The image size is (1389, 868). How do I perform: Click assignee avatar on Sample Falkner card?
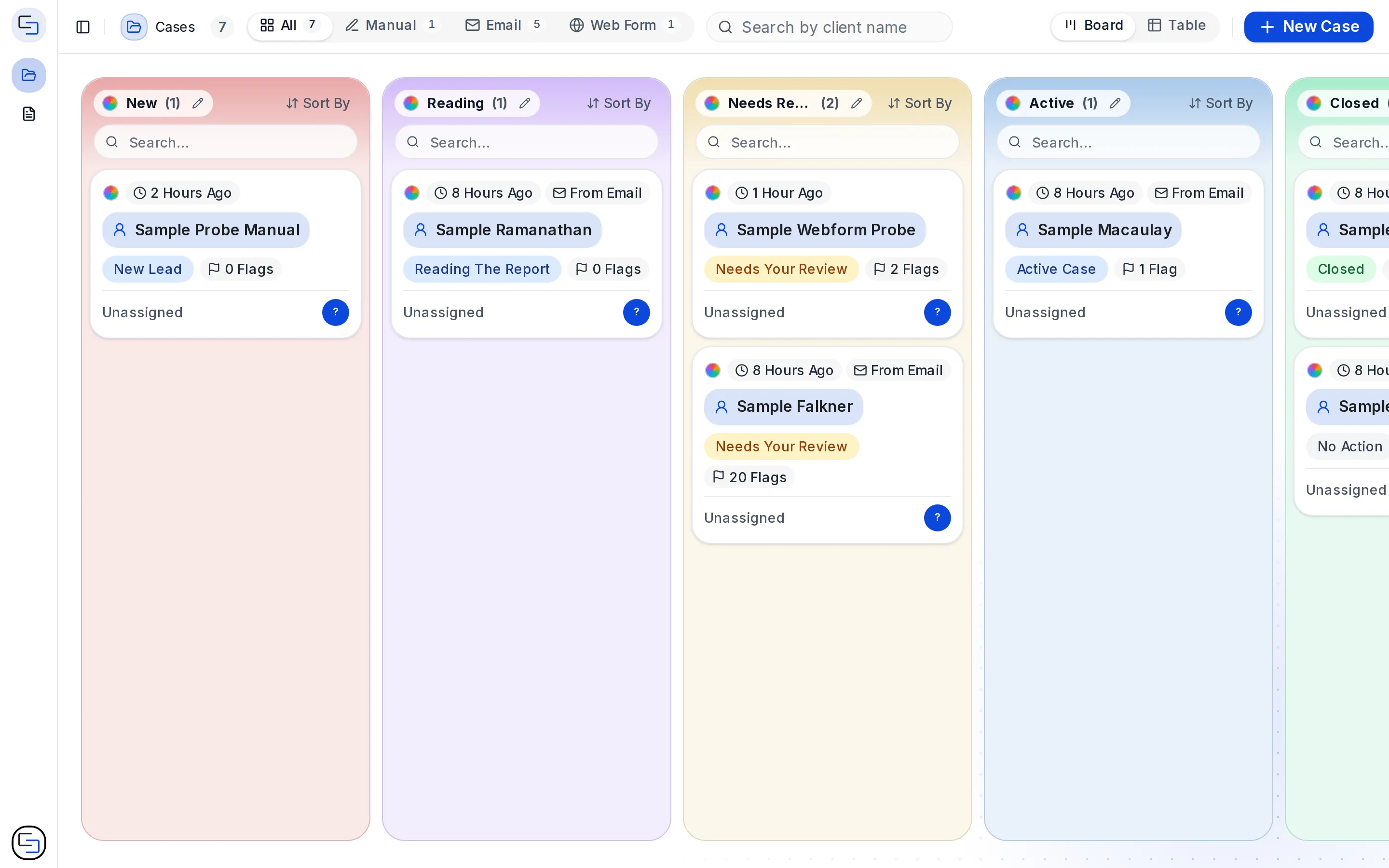click(x=937, y=518)
